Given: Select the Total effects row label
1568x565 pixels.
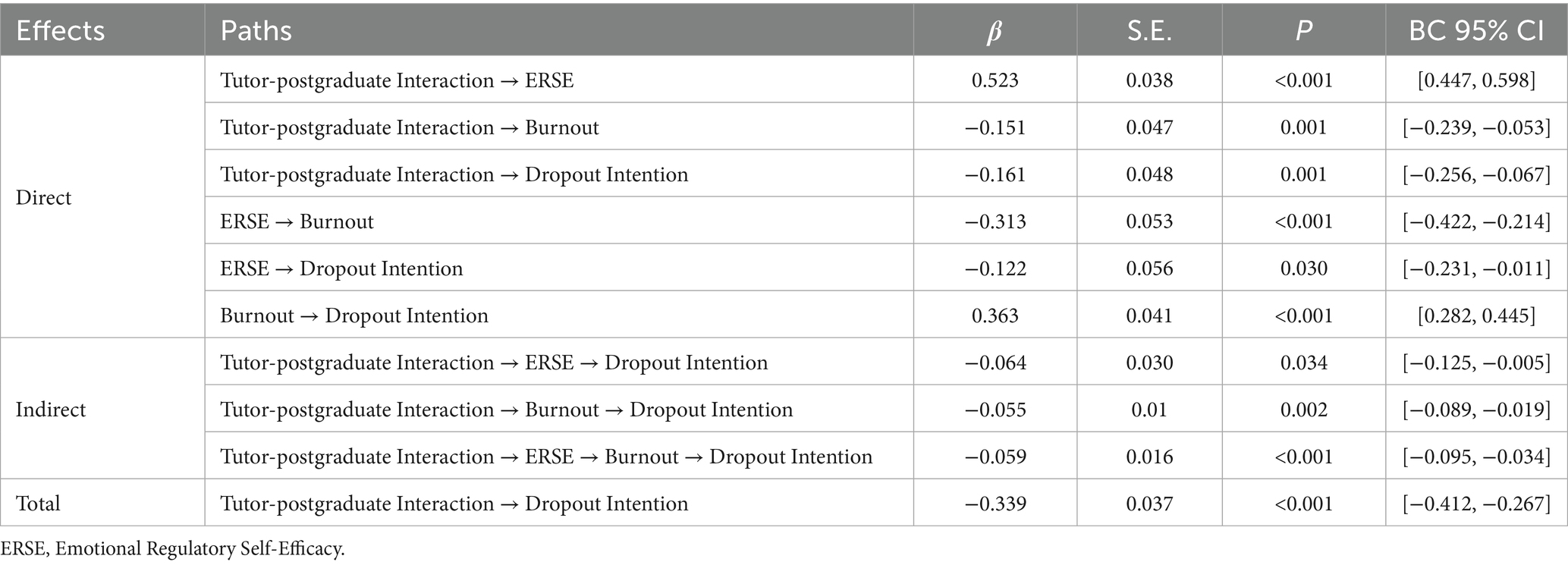Looking at the screenshot, I should pyautogui.click(x=38, y=504).
